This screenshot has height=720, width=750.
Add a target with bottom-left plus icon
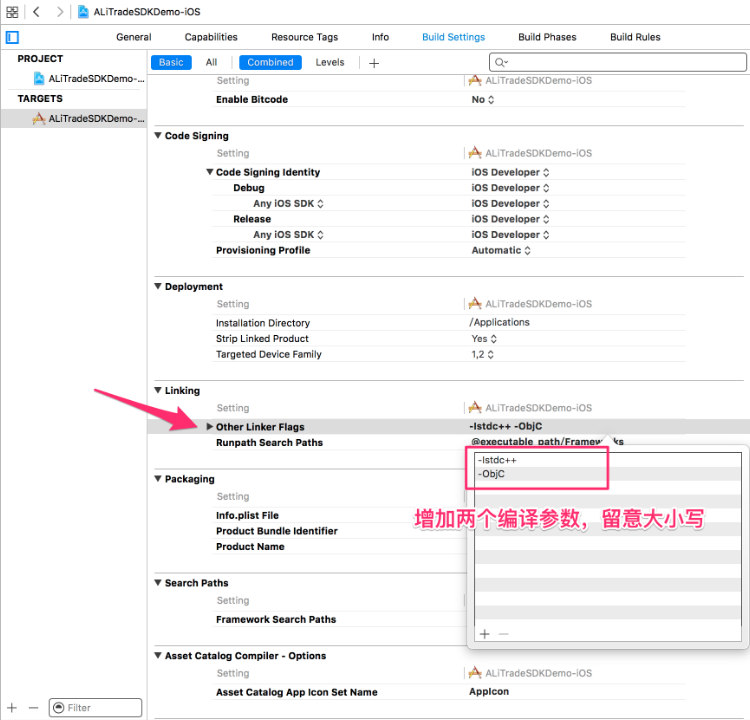click(12, 707)
